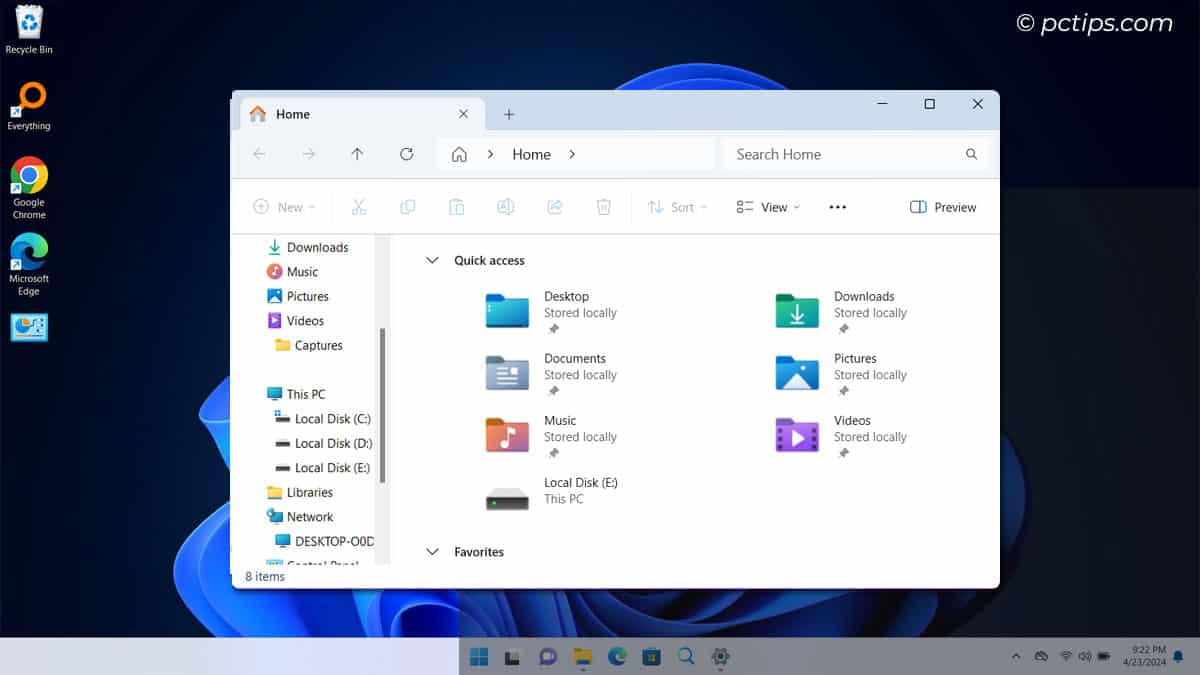The width and height of the screenshot is (1200, 675).
Task: Toggle the Preview pane
Action: pos(941,206)
